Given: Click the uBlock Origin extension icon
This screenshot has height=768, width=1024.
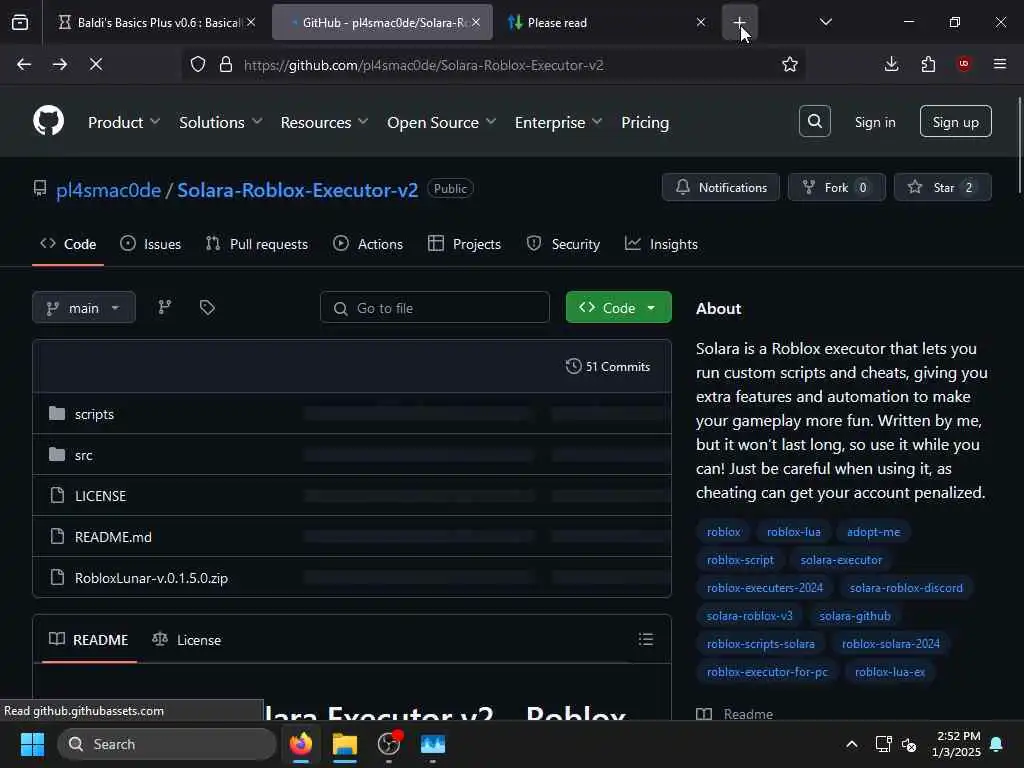Looking at the screenshot, I should (x=964, y=64).
